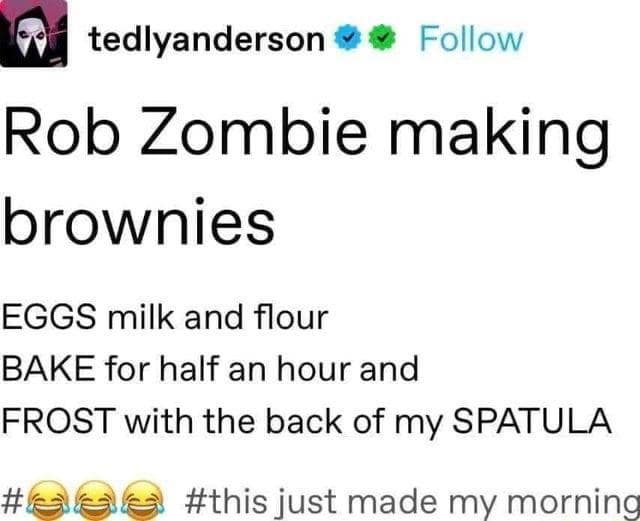This screenshot has width=640, height=521.
Task: Click the capitalized word 'EGGS'
Action: coord(49,317)
